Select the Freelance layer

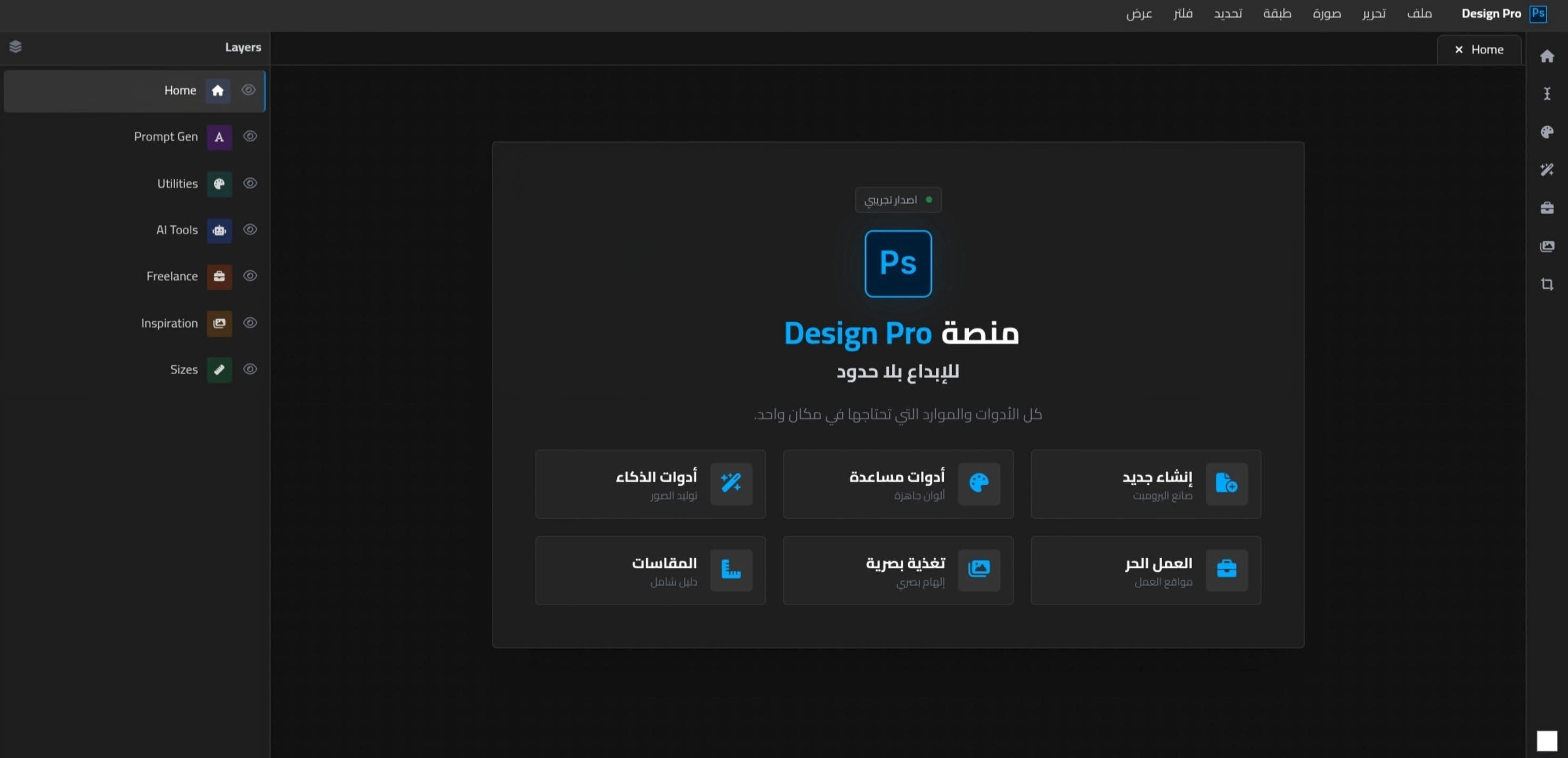(135, 276)
